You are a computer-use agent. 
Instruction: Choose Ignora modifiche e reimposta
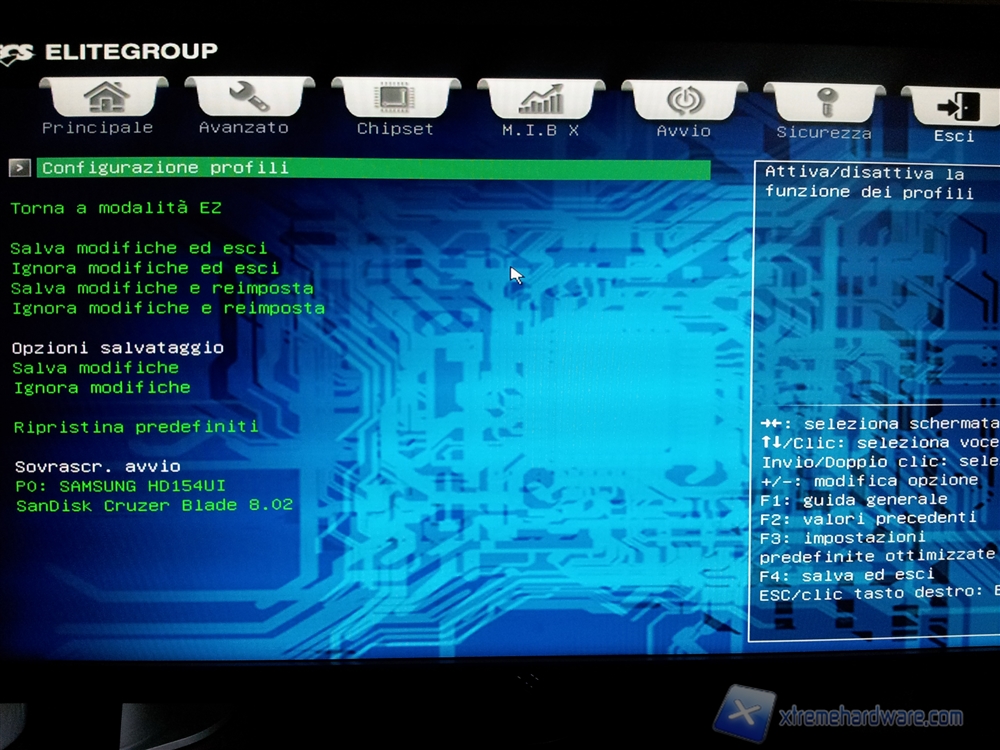pos(168,308)
